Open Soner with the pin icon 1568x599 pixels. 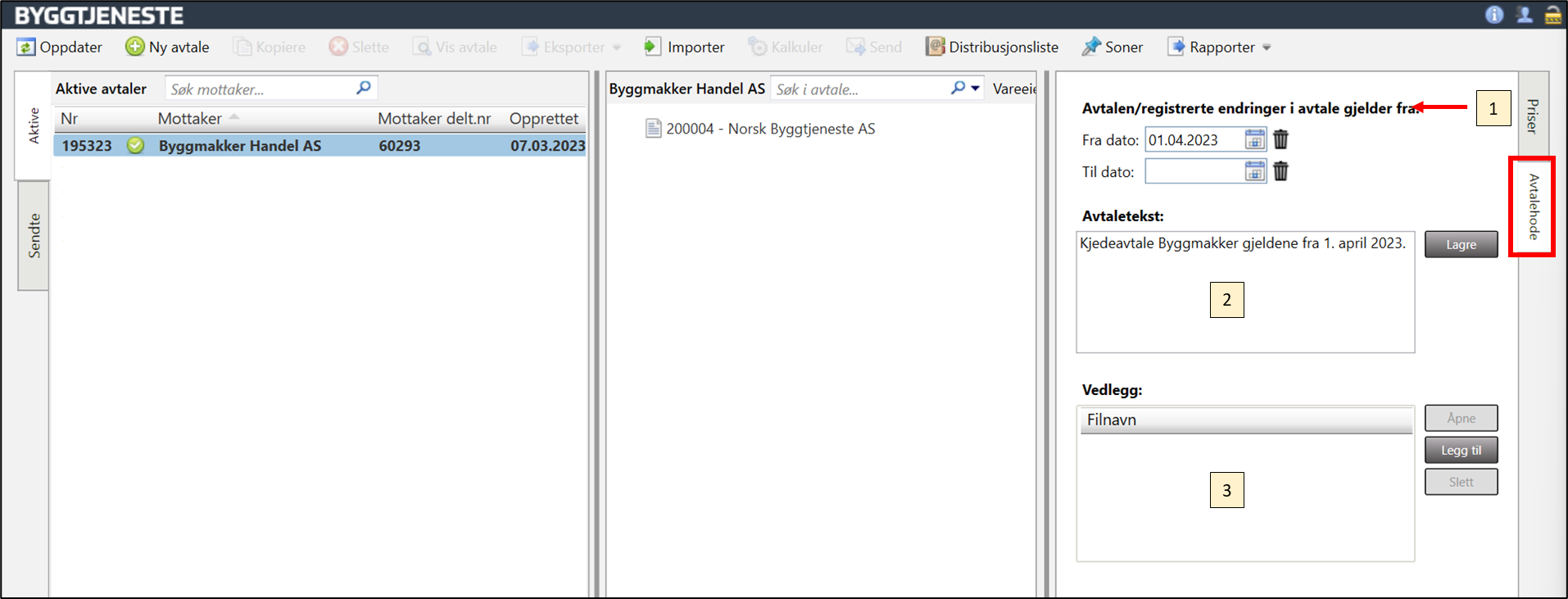coord(1091,47)
